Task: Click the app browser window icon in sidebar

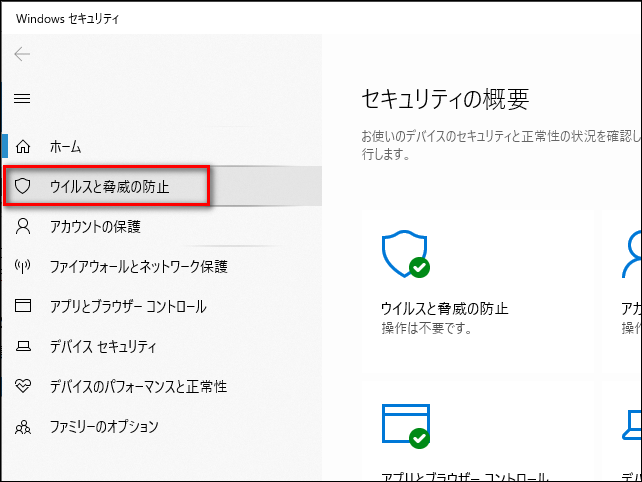Action: click(x=23, y=305)
